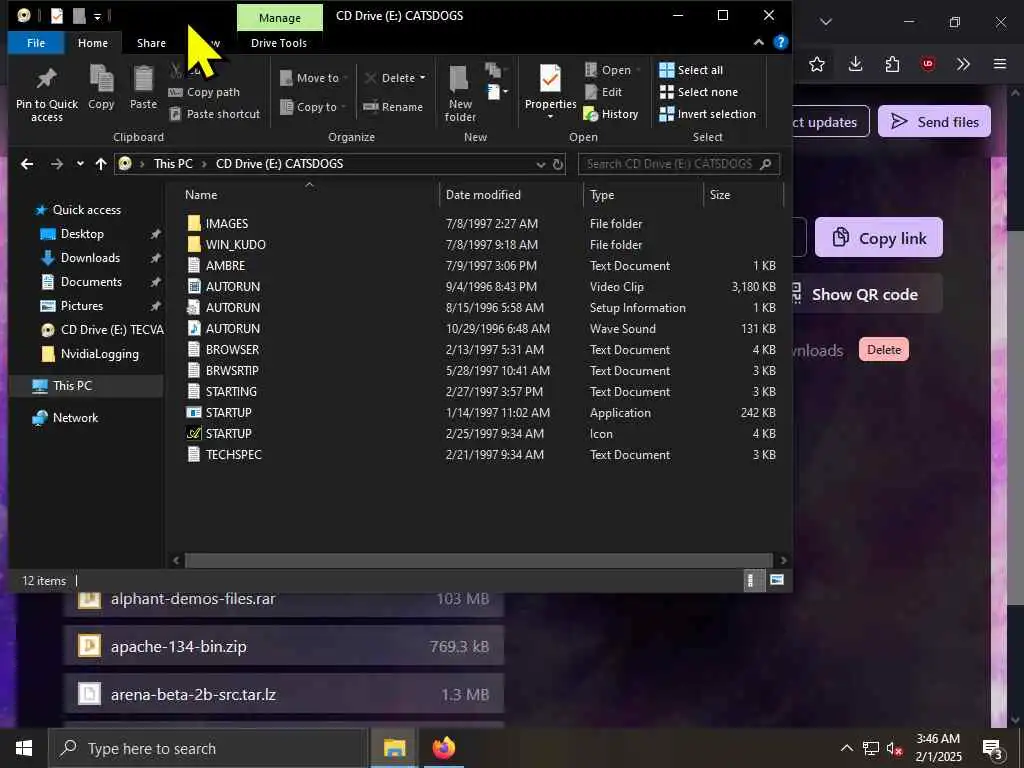Open the File menu tab
Viewport: 1024px width, 768px height.
point(36,43)
